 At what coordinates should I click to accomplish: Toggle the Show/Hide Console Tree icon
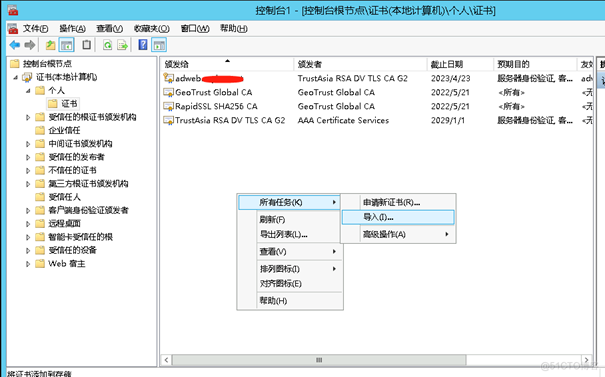coord(66,45)
